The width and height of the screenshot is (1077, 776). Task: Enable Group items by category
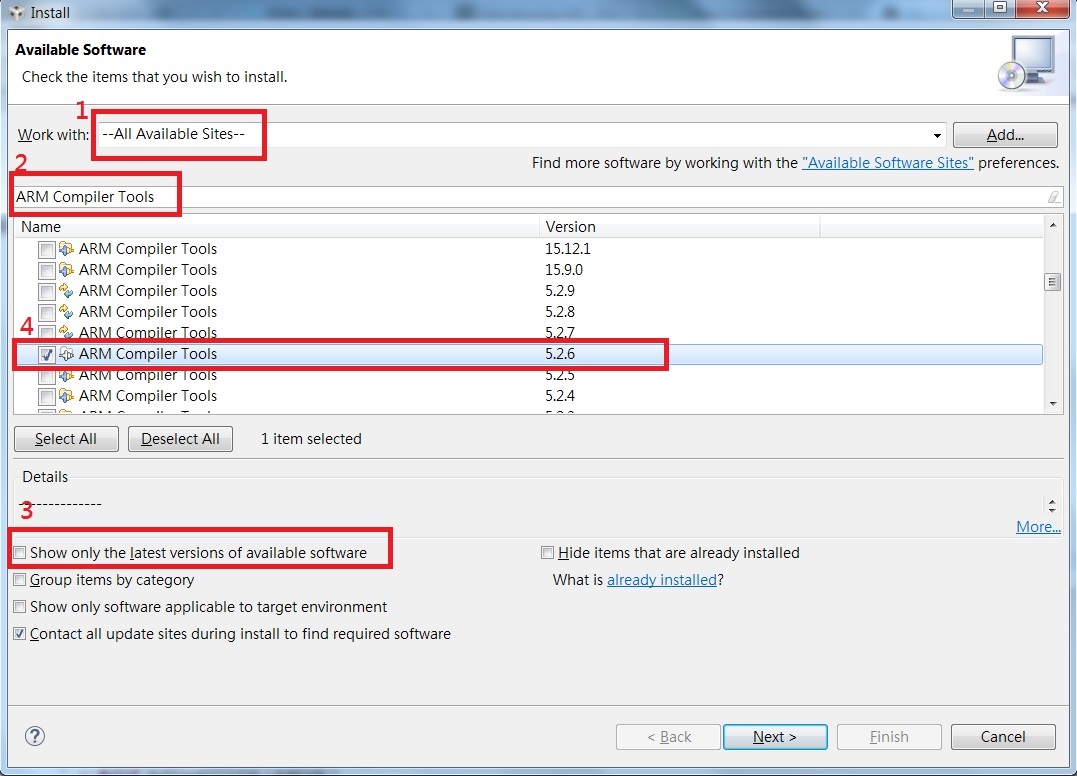(x=20, y=580)
